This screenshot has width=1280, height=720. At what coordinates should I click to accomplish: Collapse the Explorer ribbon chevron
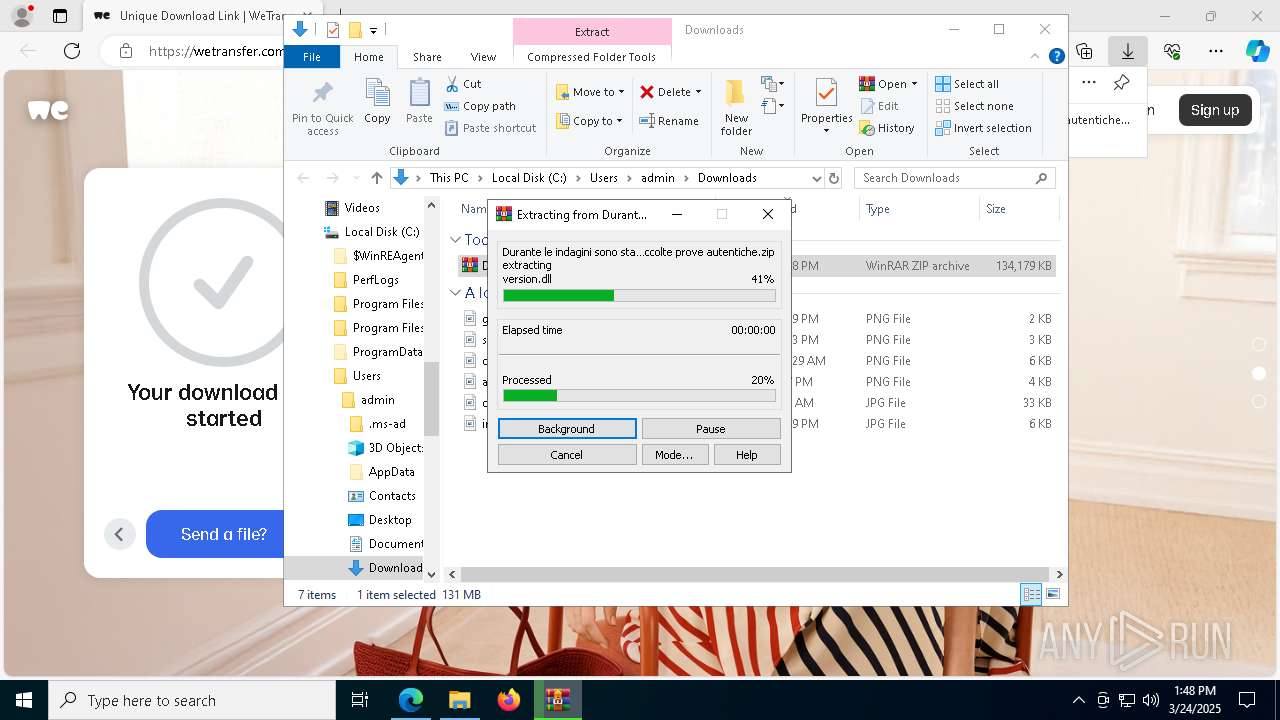point(1036,57)
